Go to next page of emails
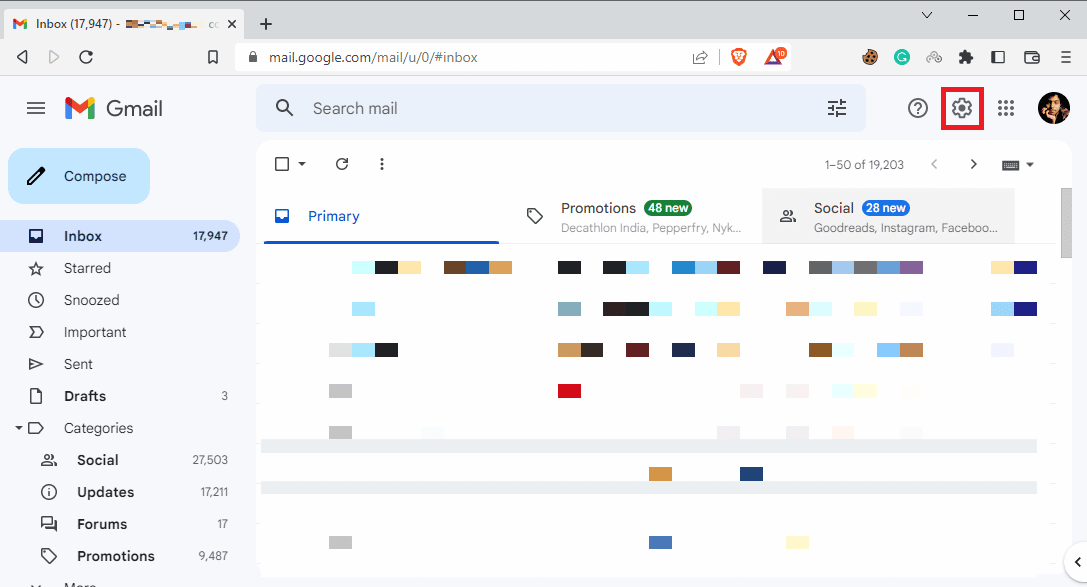This screenshot has width=1087, height=587. (x=973, y=164)
